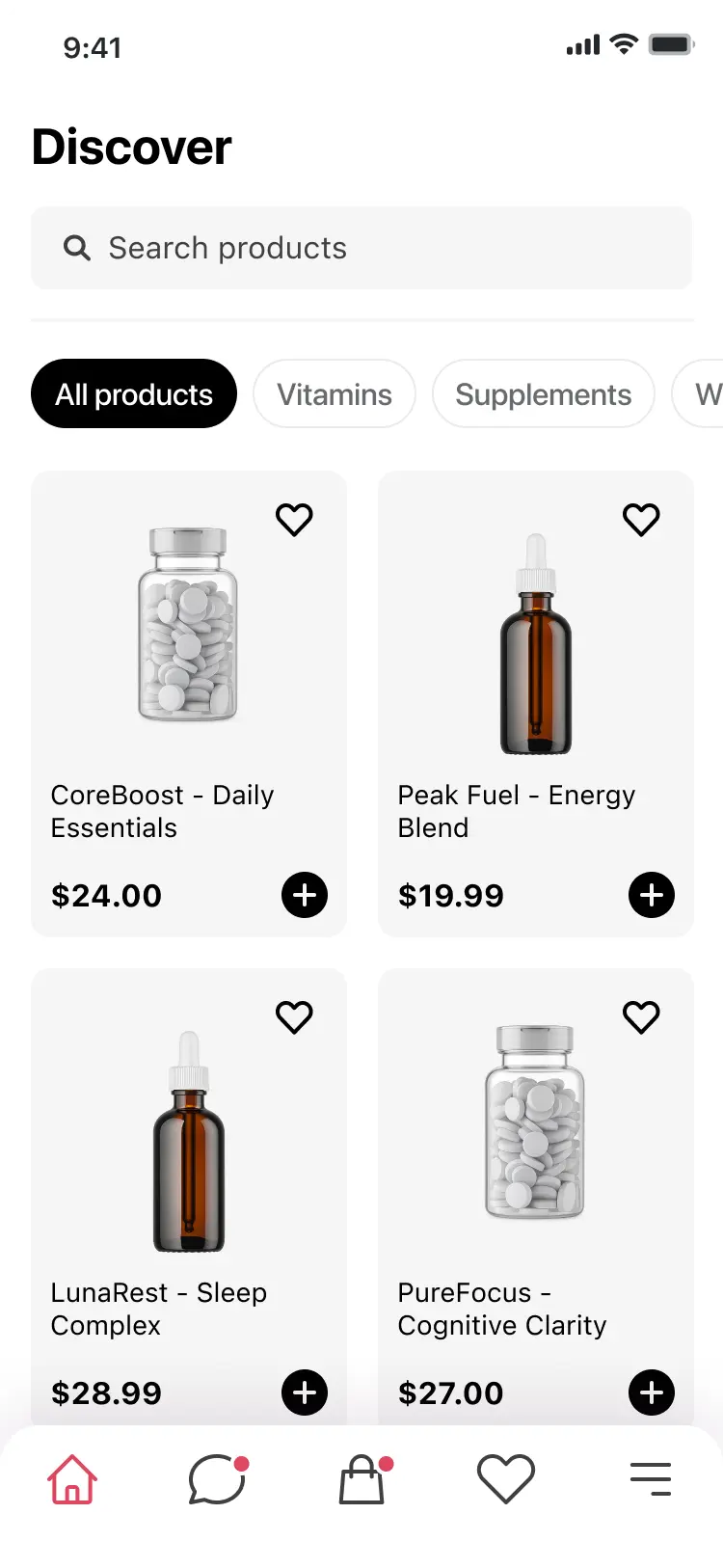Open the wishlist heart in bottom bar
Screen dimensions: 723x1568
pos(506,1478)
